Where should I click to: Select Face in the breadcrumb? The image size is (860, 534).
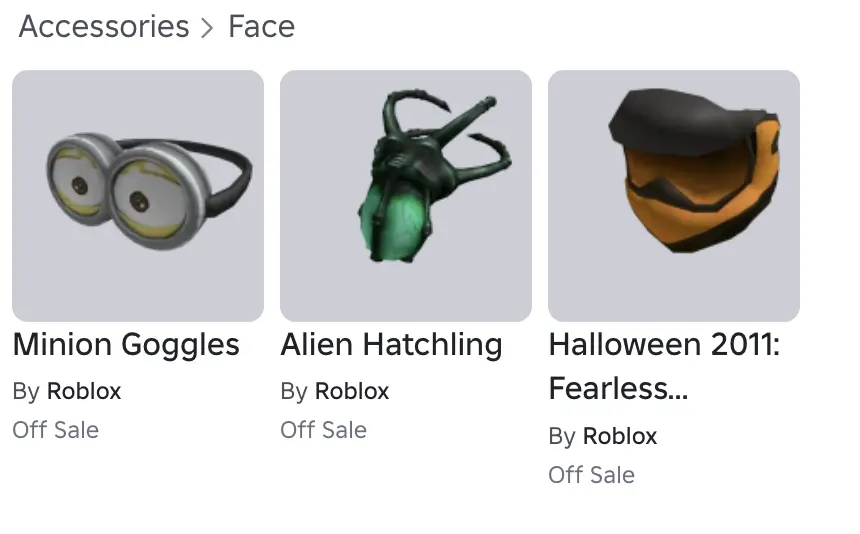click(261, 27)
